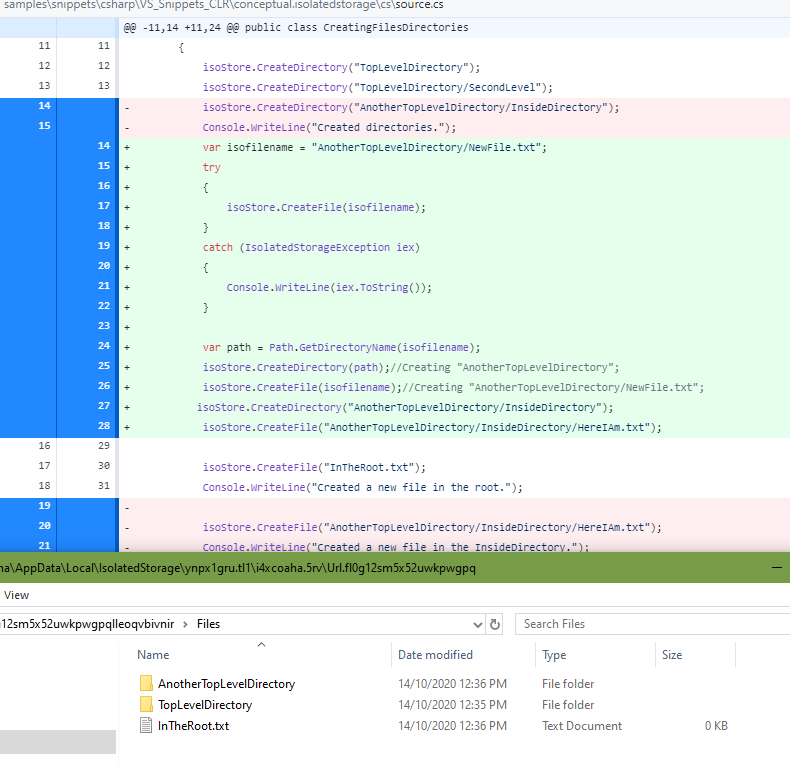790x766 pixels.
Task: Sort by the Name column header
Action: pos(153,655)
